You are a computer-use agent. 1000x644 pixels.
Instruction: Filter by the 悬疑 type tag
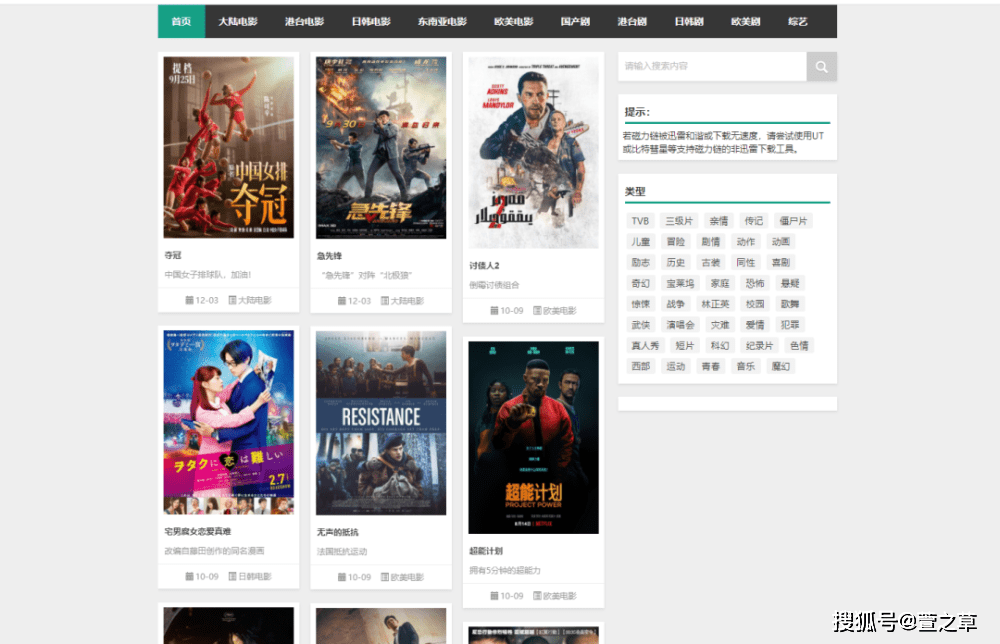coord(790,283)
